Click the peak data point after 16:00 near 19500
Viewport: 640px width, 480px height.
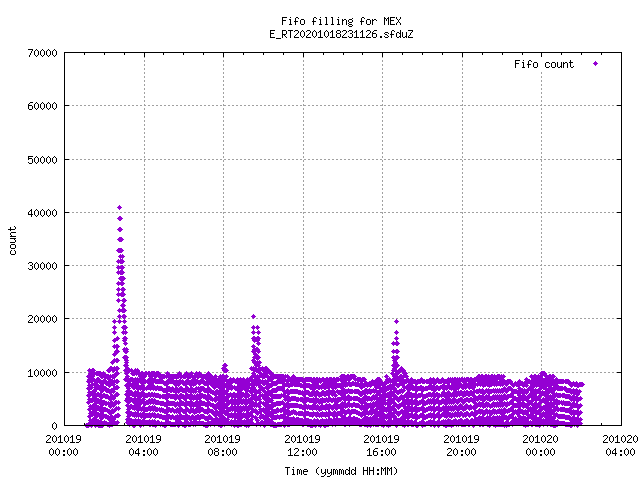click(x=396, y=322)
